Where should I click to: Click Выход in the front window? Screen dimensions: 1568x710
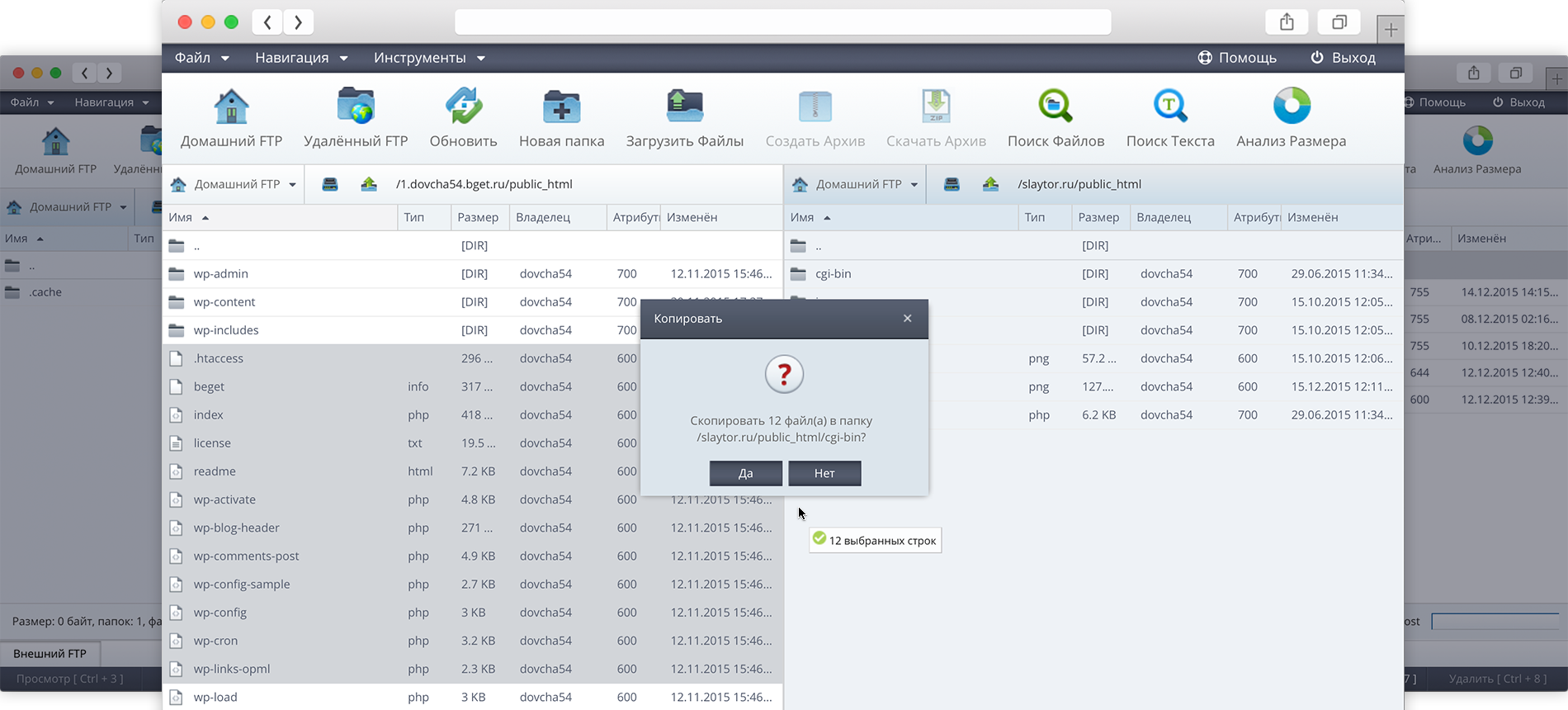tap(1343, 58)
